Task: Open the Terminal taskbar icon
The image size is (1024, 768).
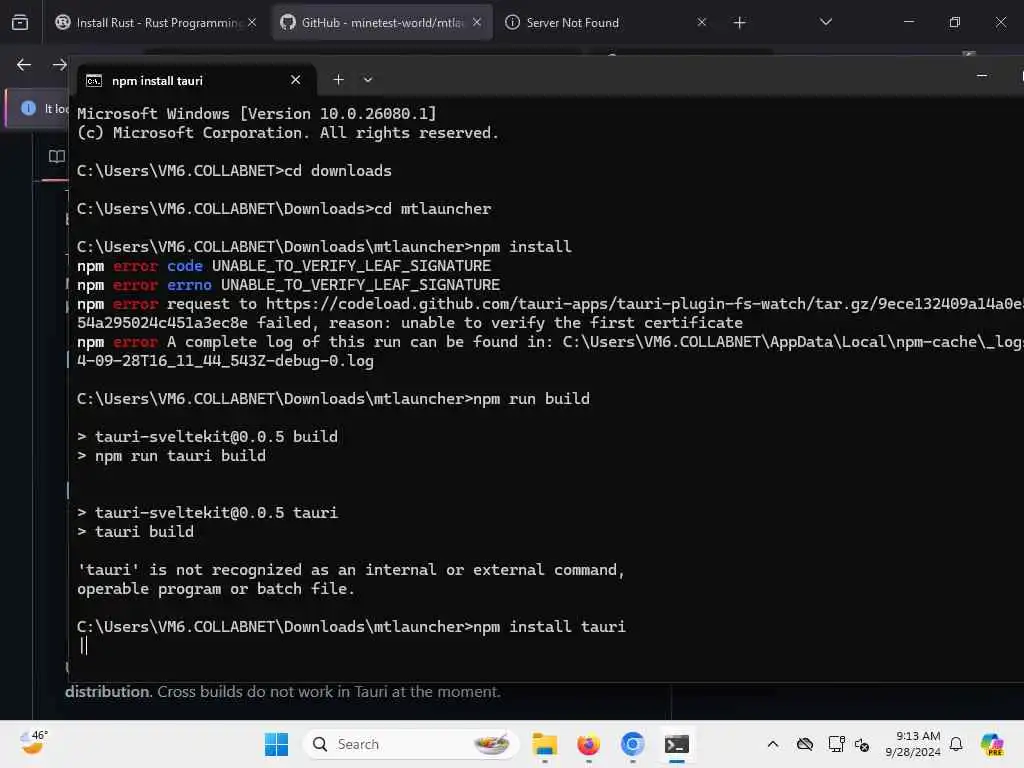Action: point(677,744)
